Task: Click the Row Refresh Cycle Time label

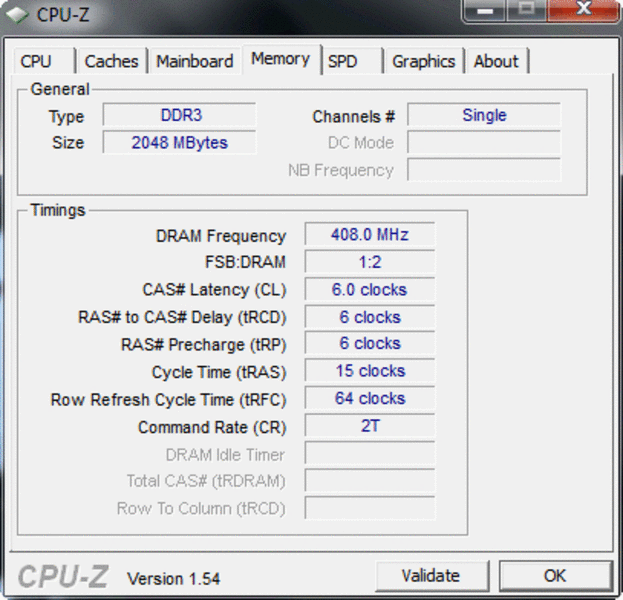Action: [x=168, y=400]
